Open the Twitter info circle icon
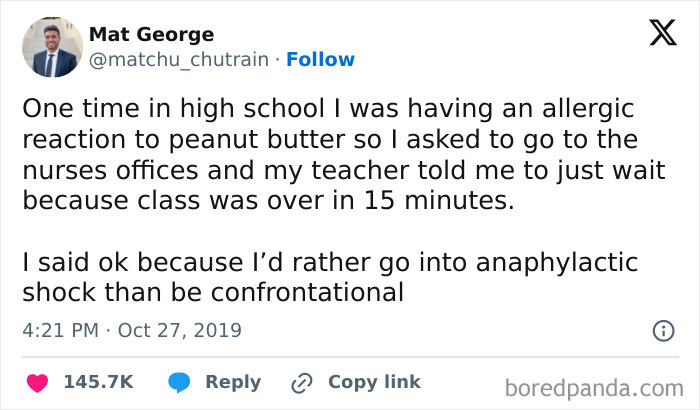Viewport: 700px width, 410px height. 662,330
